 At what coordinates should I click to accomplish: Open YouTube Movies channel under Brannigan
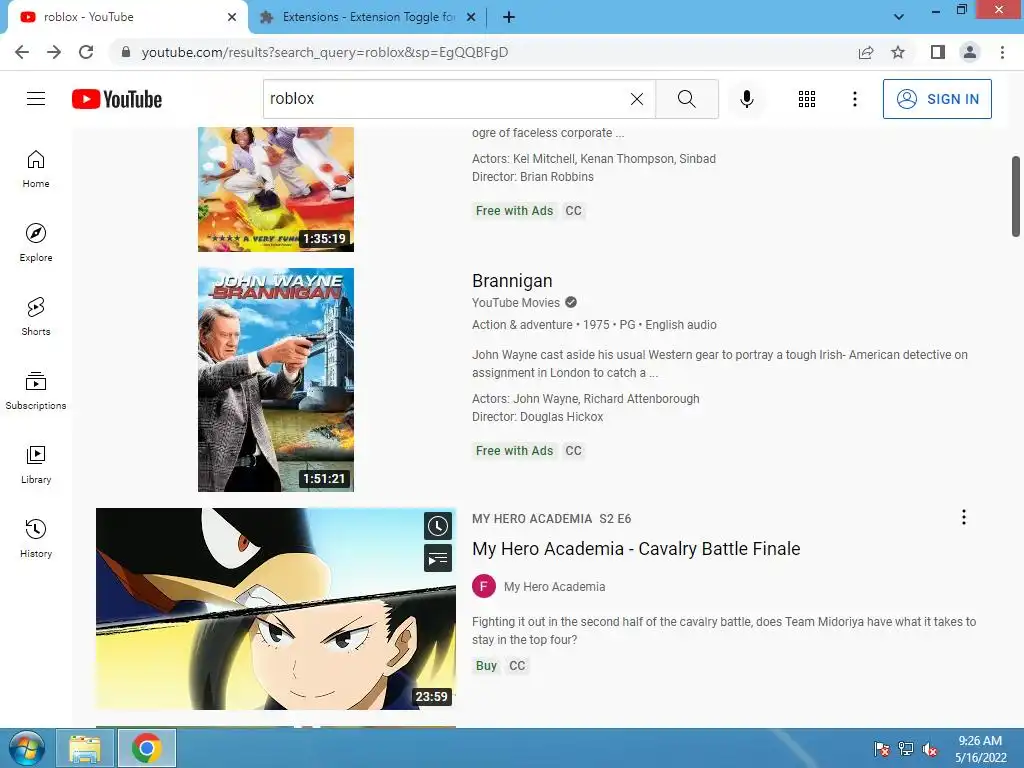516,302
